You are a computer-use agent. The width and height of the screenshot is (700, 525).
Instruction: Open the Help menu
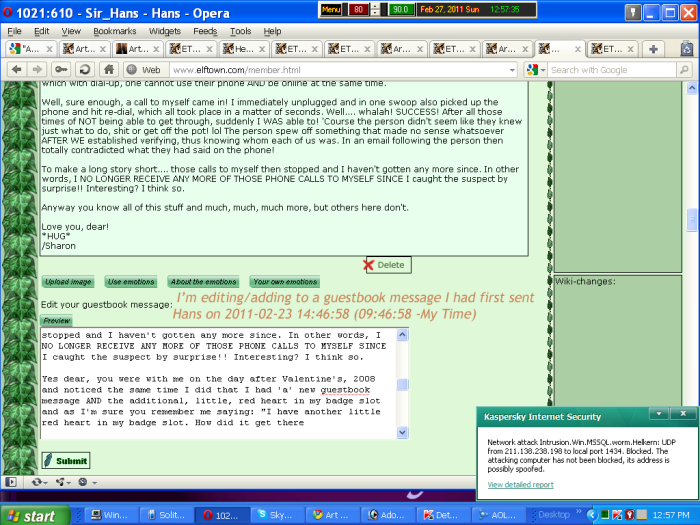coord(272,31)
